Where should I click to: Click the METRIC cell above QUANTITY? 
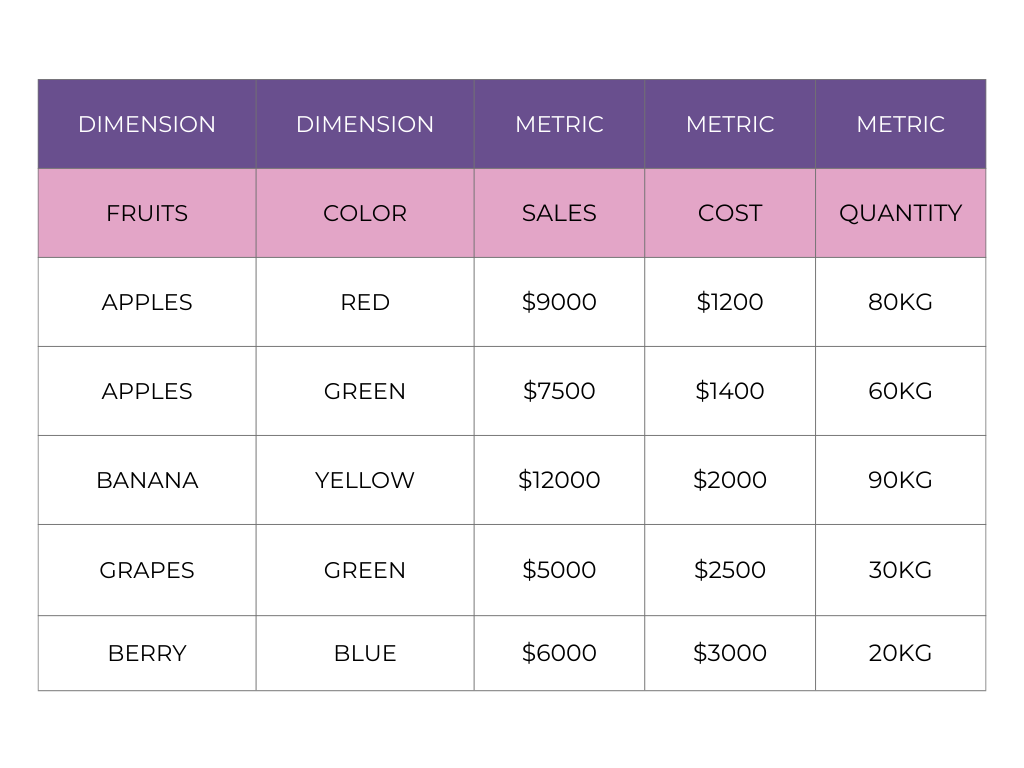(x=901, y=124)
